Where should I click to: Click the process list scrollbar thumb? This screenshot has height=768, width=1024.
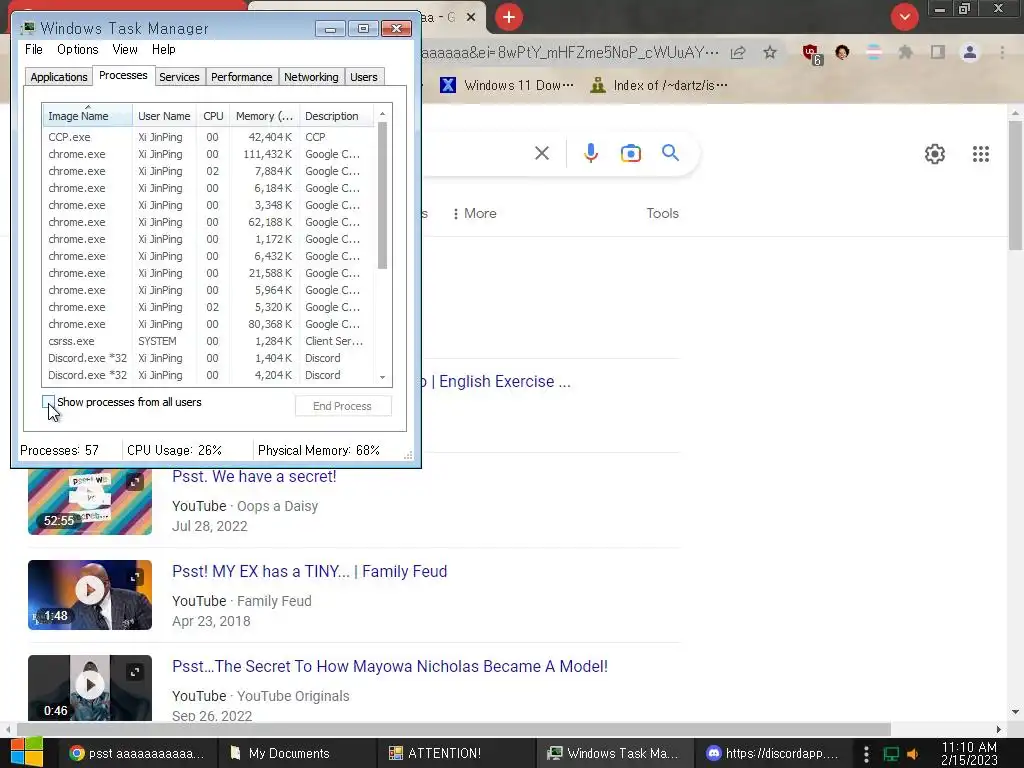[383, 195]
